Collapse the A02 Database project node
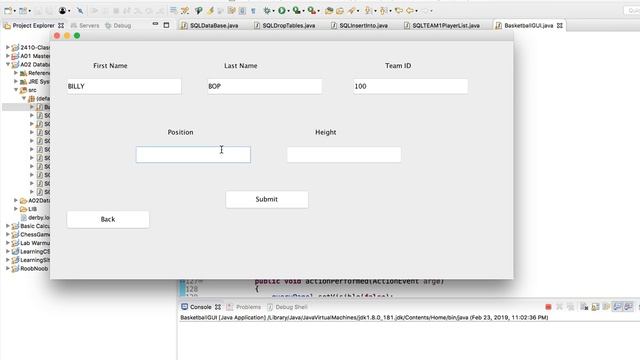Screen dimensions: 640x360 point(7,64)
